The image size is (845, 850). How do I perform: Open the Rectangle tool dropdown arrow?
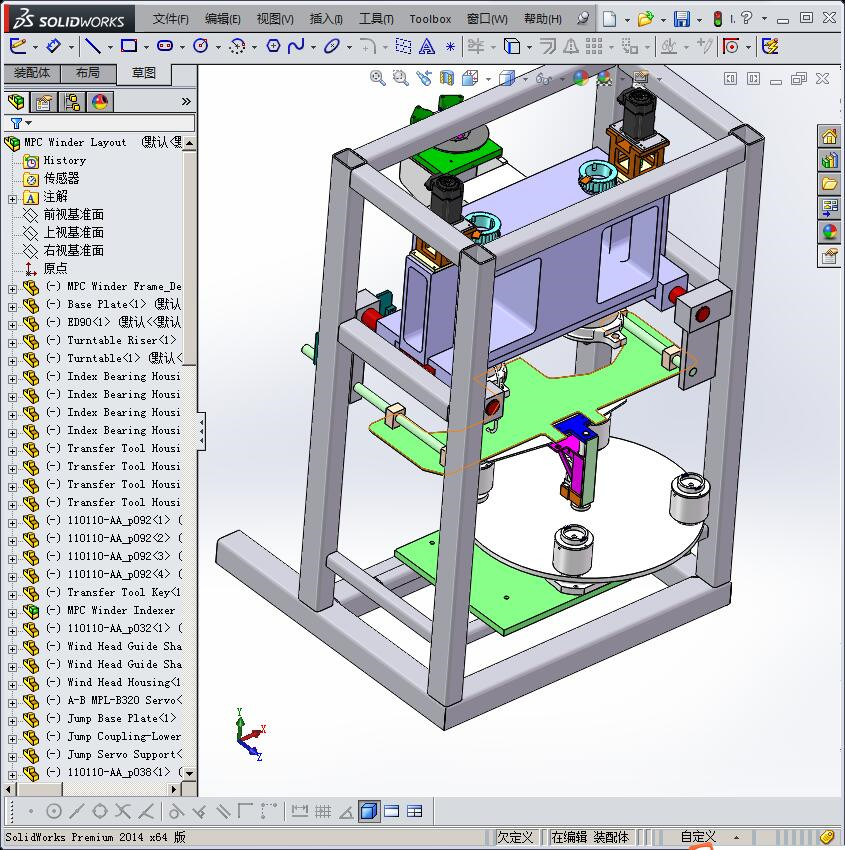pyautogui.click(x=146, y=48)
